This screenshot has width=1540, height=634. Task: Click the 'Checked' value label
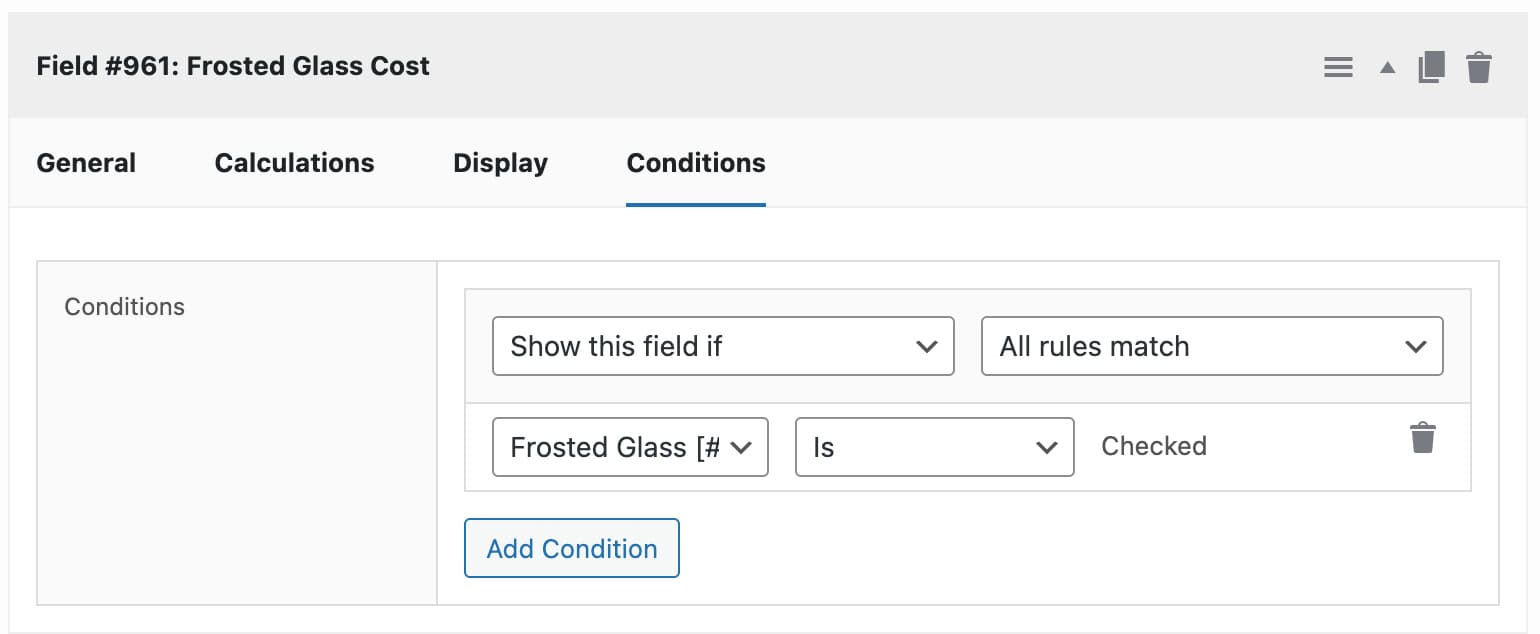(1154, 447)
